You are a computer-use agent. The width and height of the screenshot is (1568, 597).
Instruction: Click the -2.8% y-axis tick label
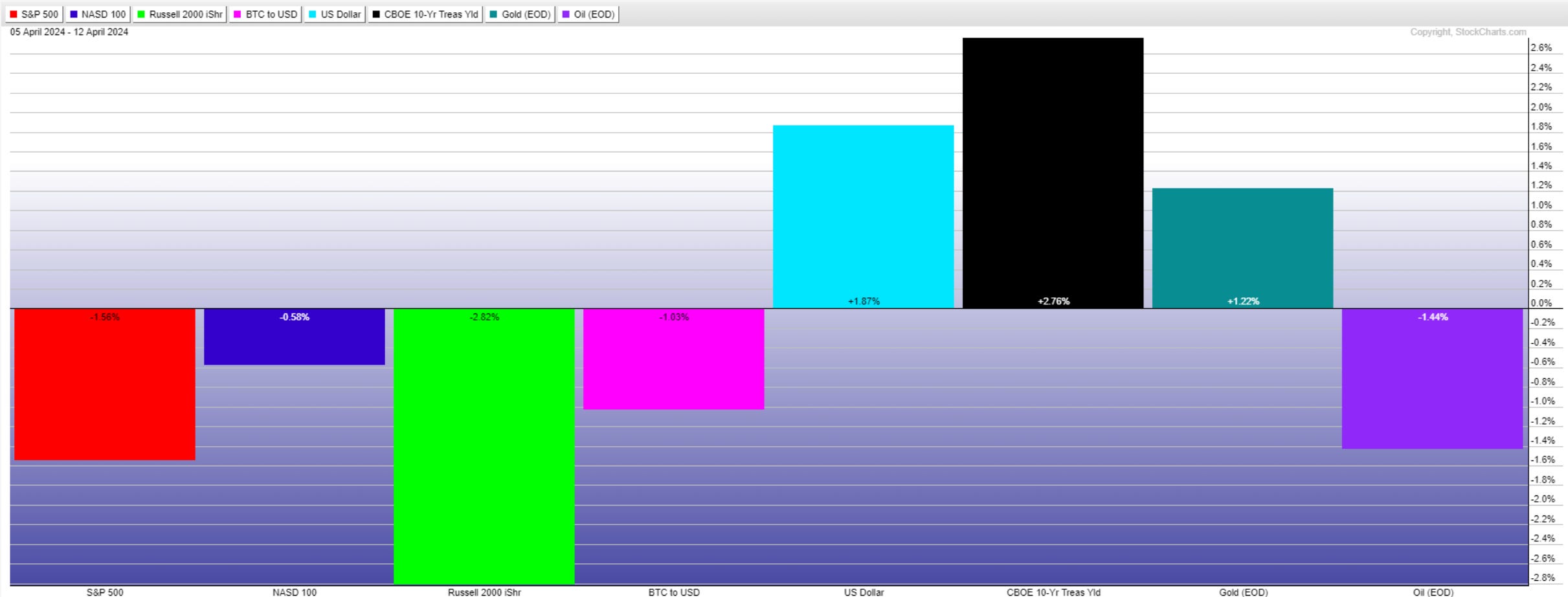coord(1541,578)
